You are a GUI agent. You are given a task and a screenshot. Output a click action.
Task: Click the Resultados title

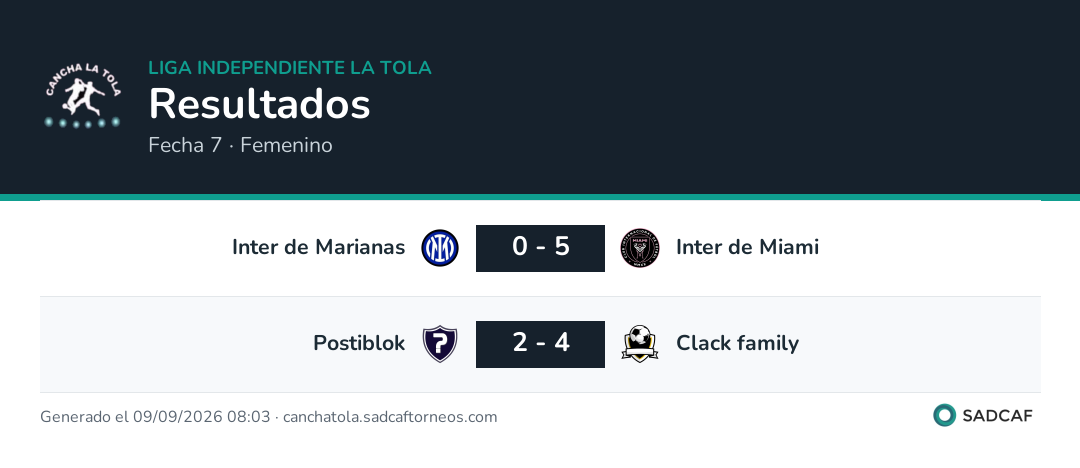point(260,104)
